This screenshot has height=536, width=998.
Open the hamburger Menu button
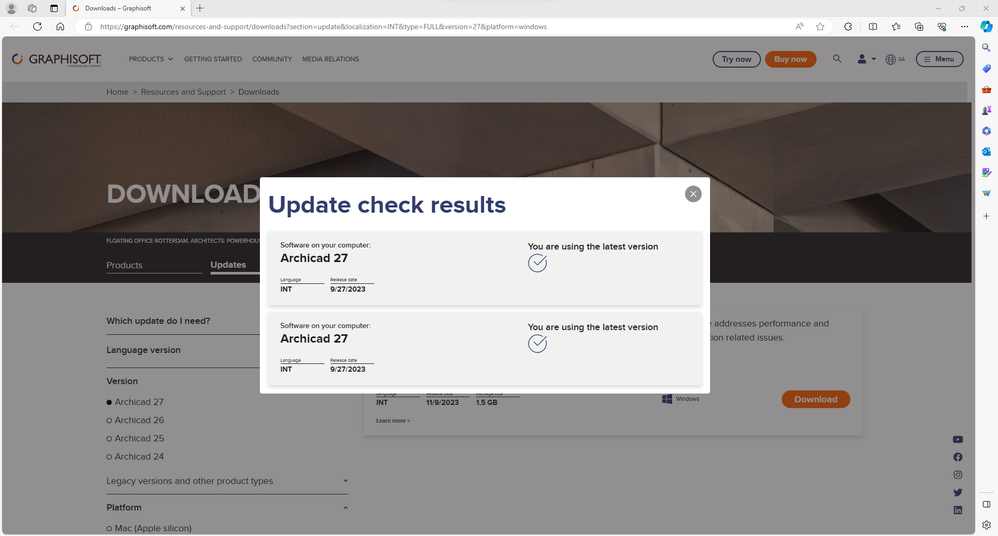pos(939,59)
